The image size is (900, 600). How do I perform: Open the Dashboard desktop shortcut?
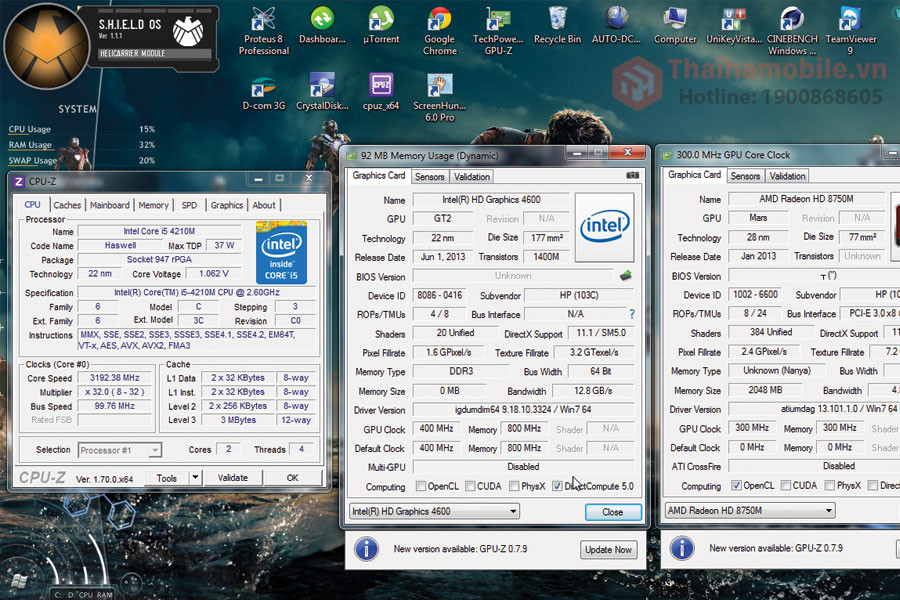coord(322,25)
